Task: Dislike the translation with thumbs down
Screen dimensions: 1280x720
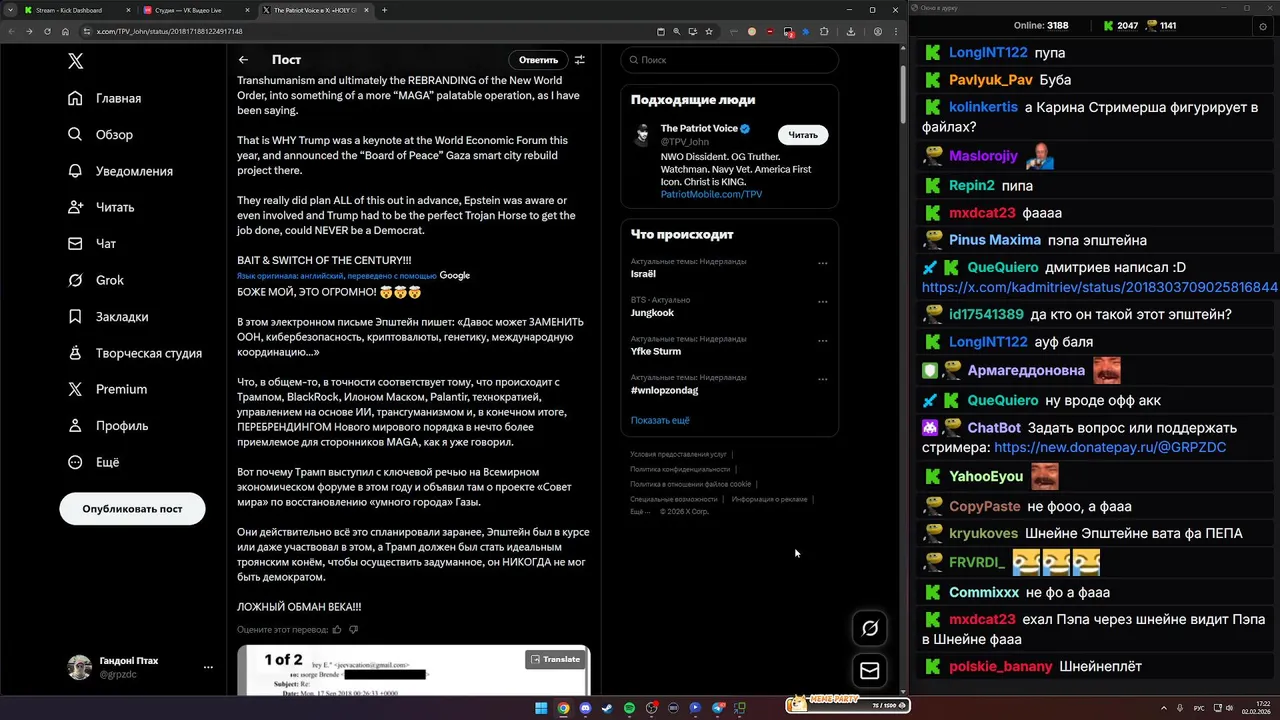Action: [353, 630]
